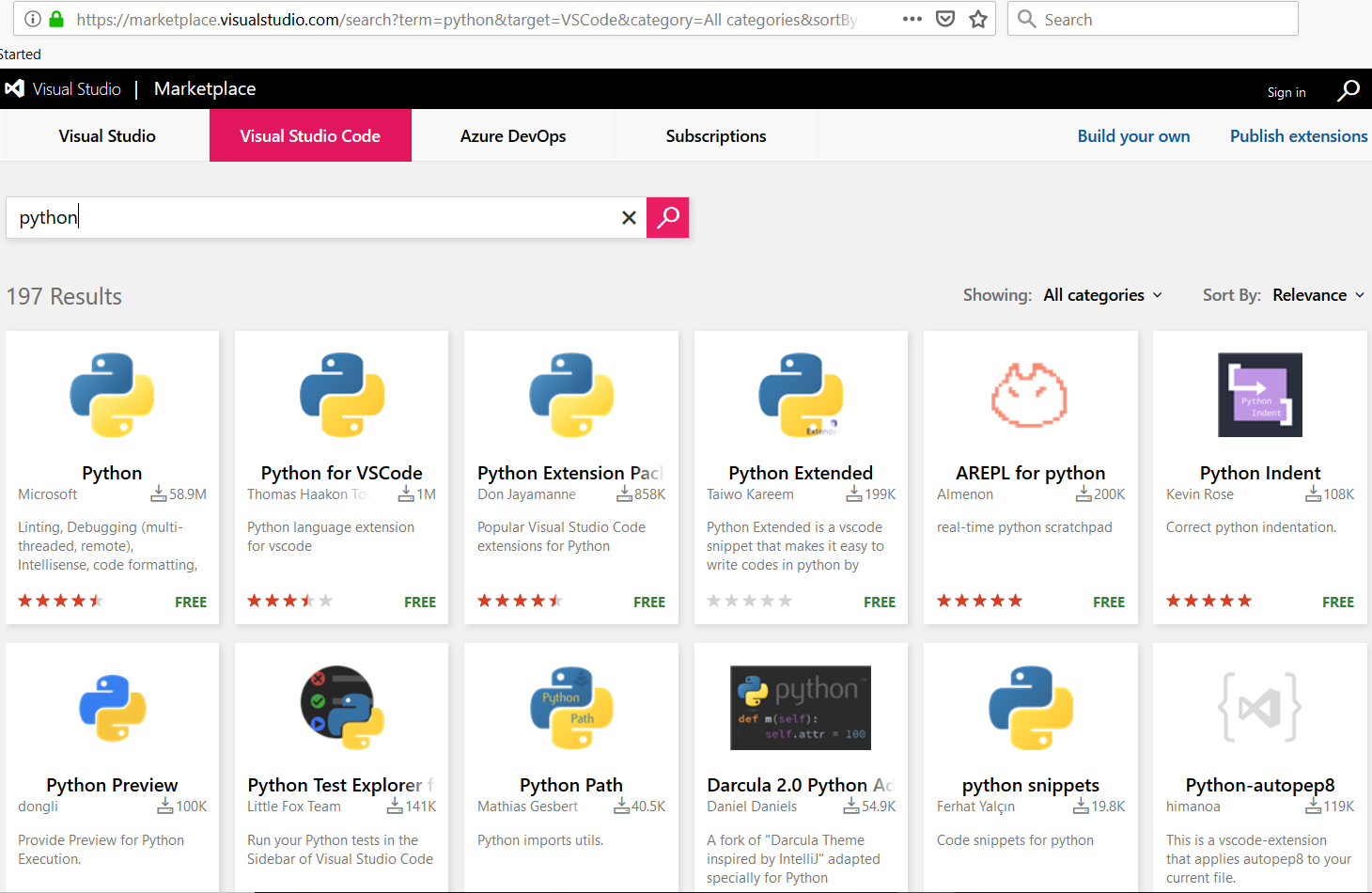This screenshot has height=893, width=1372.
Task: Open the python snippets logo
Action: pos(1030,708)
